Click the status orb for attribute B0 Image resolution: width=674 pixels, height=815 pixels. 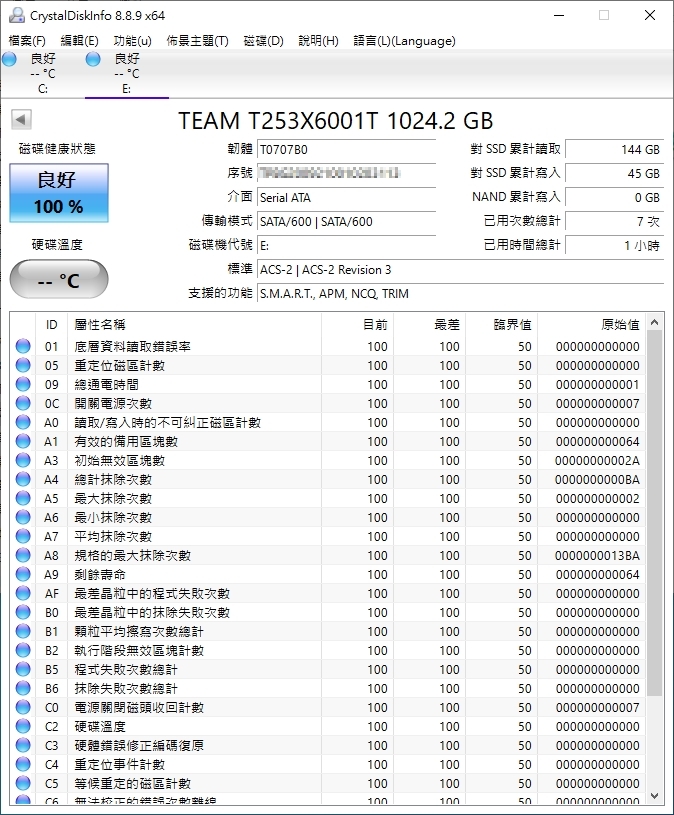23,612
